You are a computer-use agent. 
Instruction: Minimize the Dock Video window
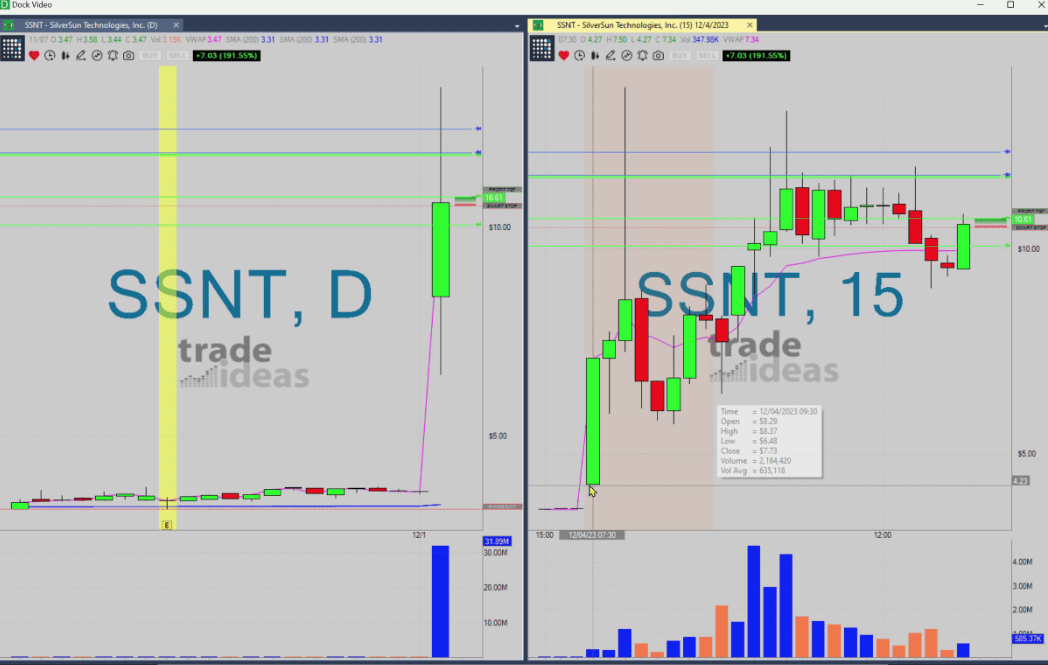point(980,5)
